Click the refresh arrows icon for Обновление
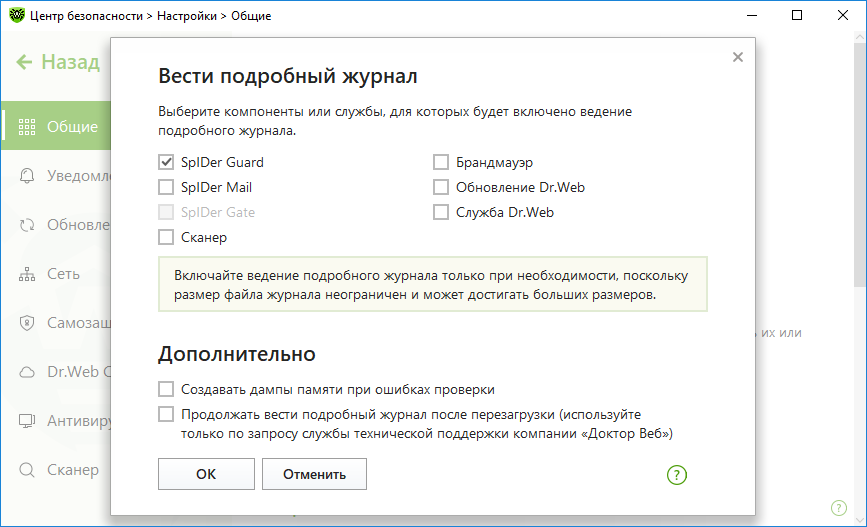The image size is (867, 527). coord(27,225)
